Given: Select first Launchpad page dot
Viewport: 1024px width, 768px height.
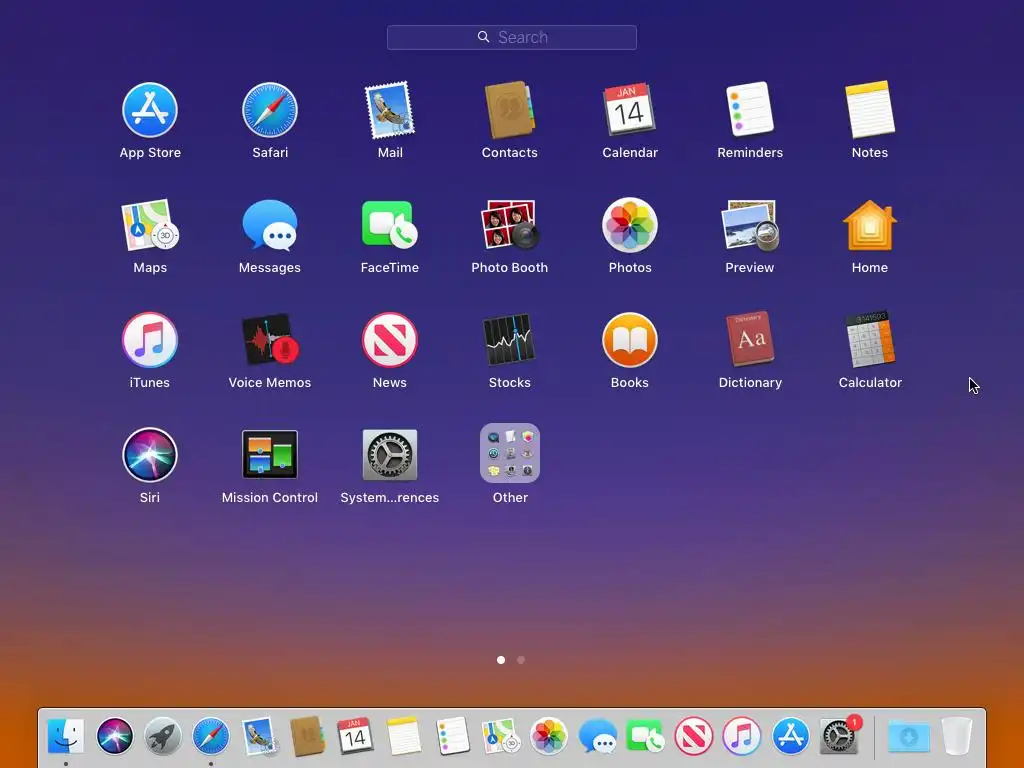Looking at the screenshot, I should [x=501, y=660].
